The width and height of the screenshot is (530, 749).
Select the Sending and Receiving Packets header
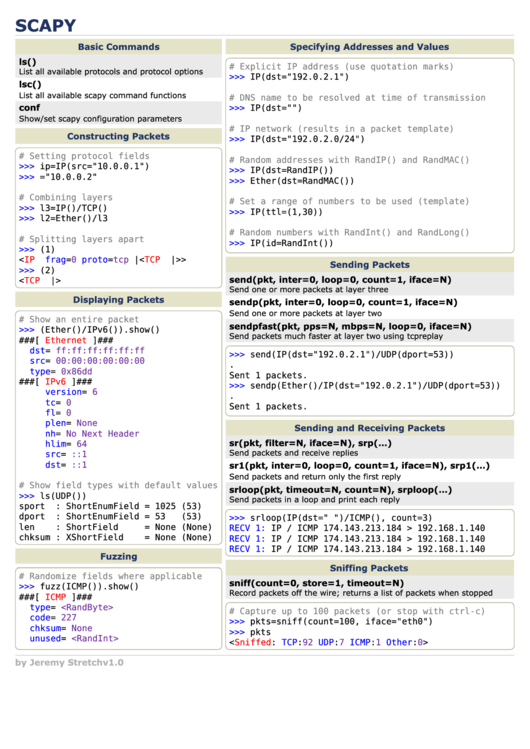370,428
